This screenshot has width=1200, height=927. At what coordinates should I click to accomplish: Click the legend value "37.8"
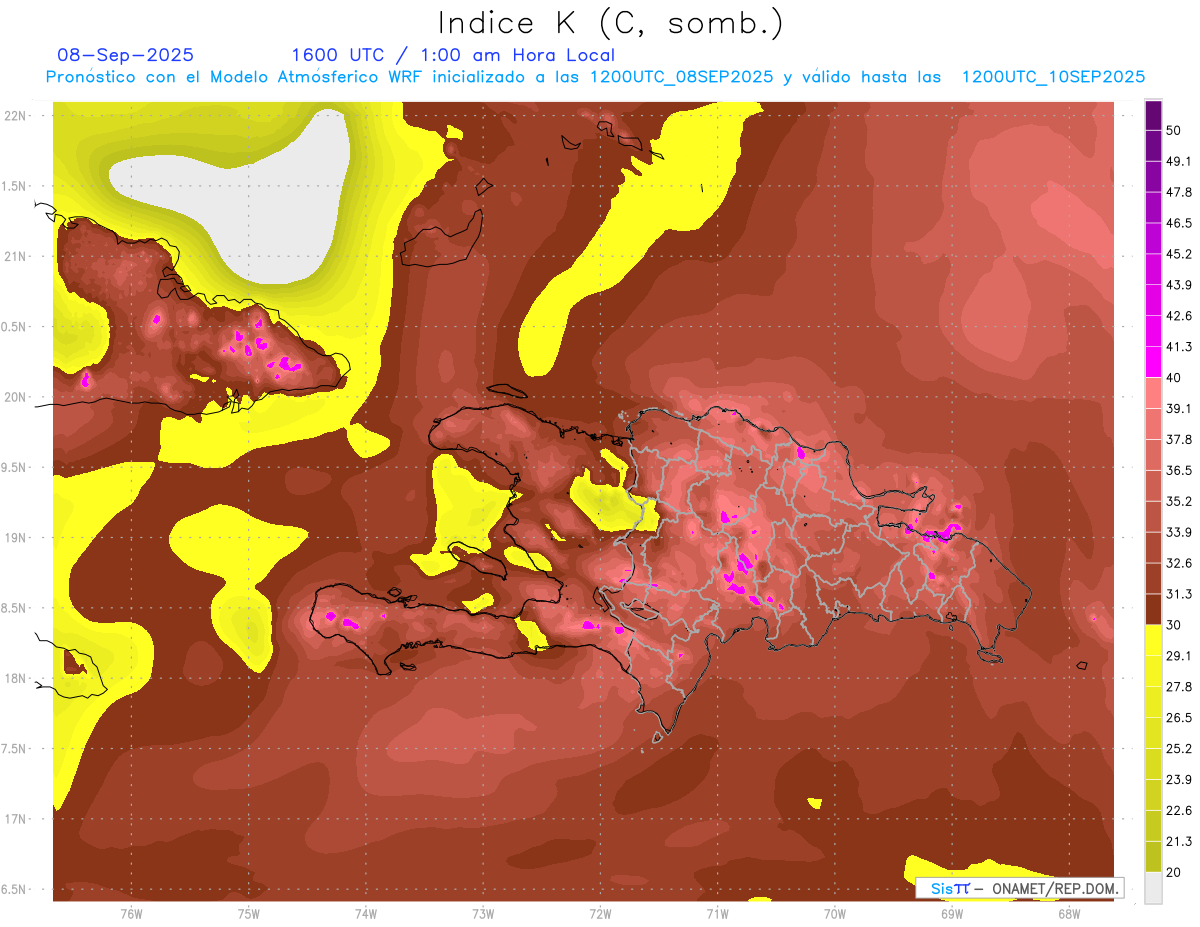[x=1178, y=439]
